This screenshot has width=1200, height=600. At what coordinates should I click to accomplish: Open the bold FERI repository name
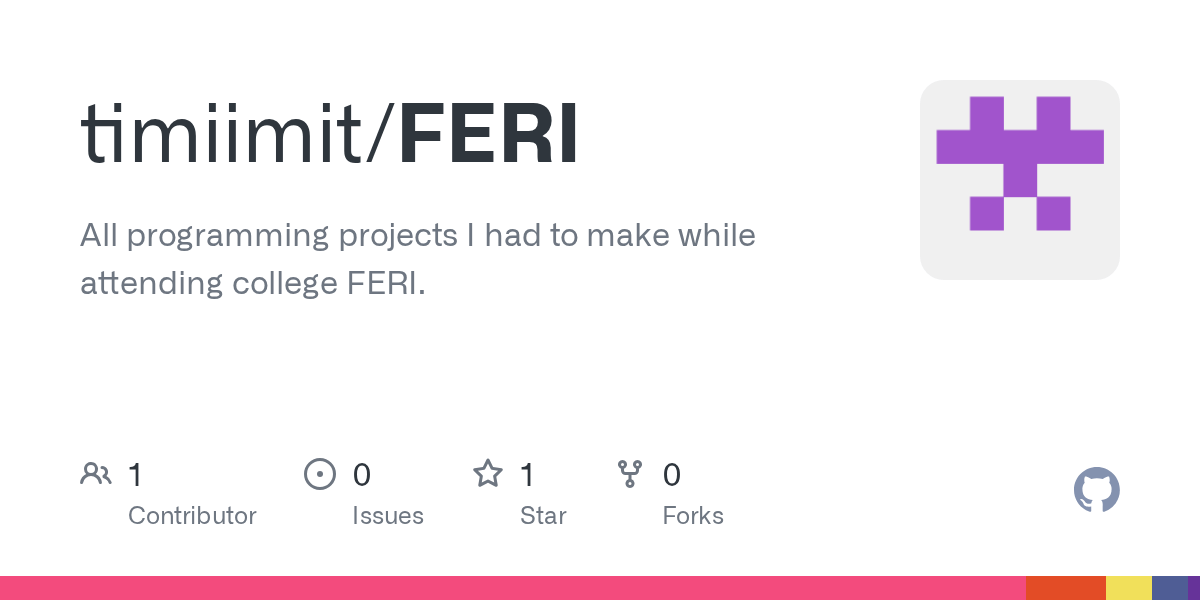pos(489,134)
